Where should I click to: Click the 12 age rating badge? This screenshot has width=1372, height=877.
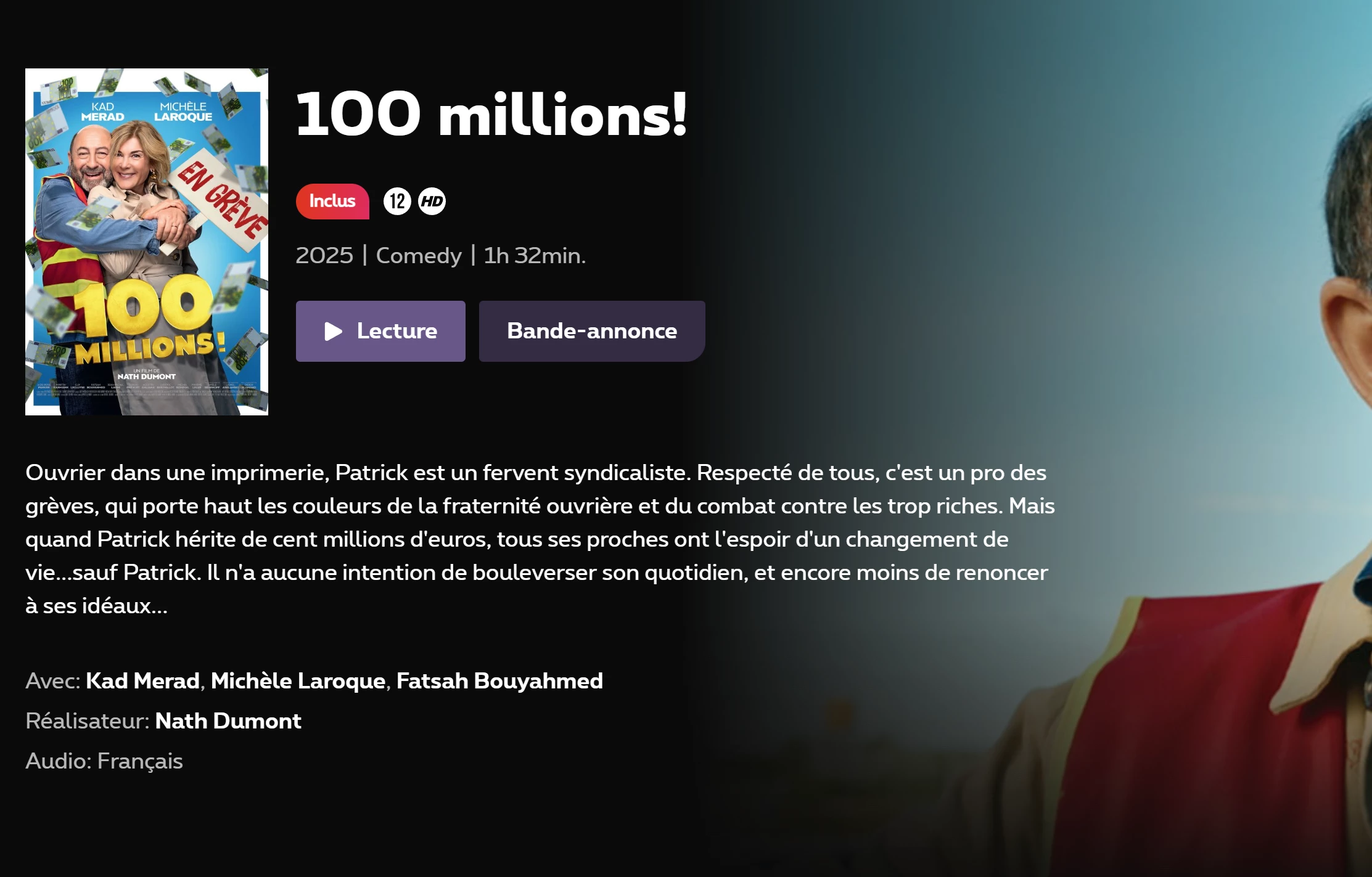[x=397, y=201]
